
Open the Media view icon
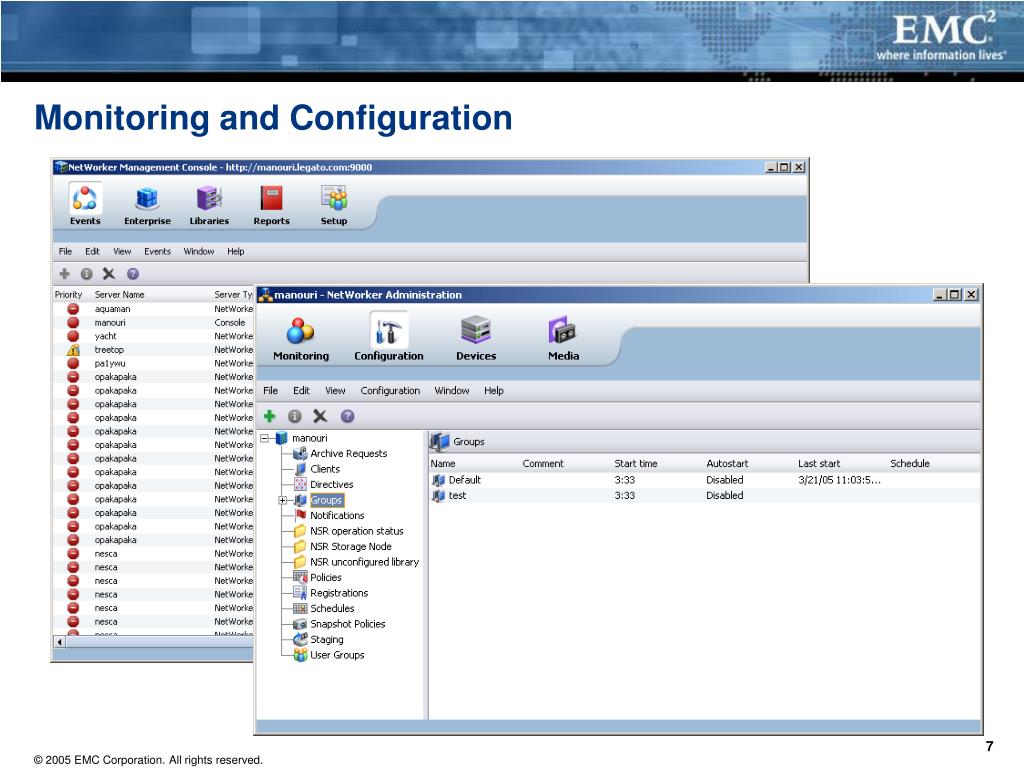pos(564,339)
